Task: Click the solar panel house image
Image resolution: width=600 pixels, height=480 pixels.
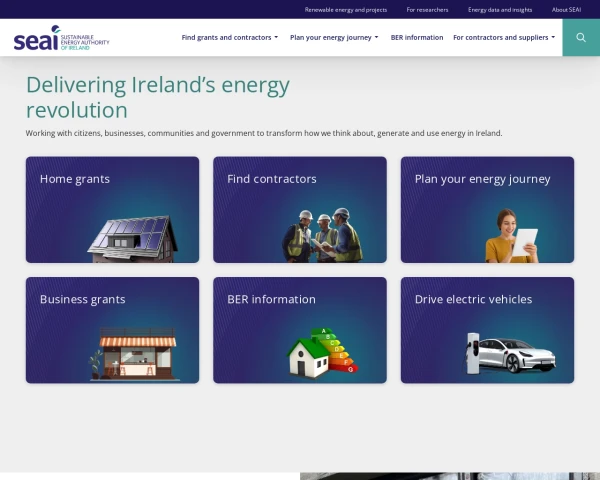Action: pyautogui.click(x=132, y=239)
